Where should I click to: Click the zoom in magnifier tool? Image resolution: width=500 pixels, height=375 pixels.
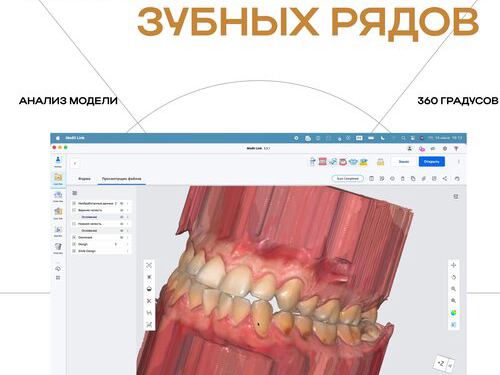pyautogui.click(x=453, y=289)
